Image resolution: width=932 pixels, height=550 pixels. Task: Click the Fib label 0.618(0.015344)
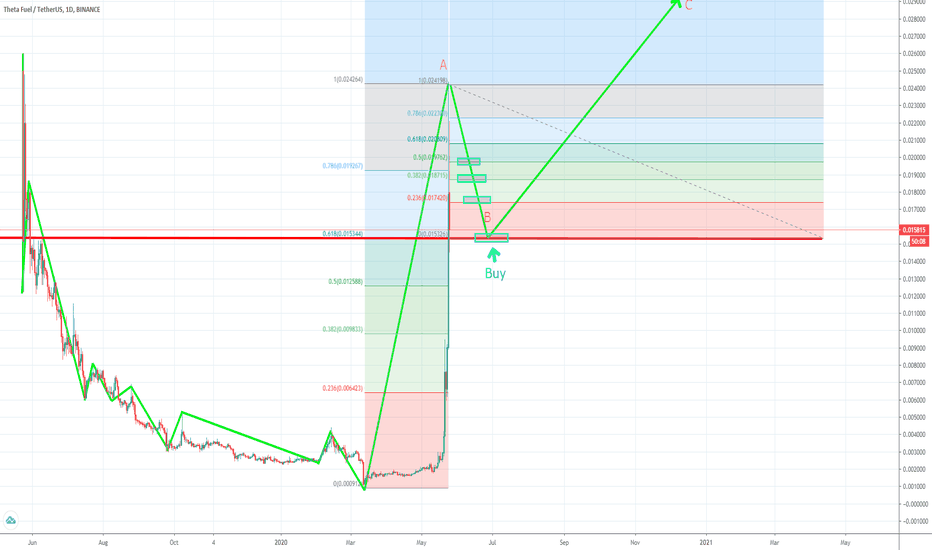pyautogui.click(x=343, y=234)
